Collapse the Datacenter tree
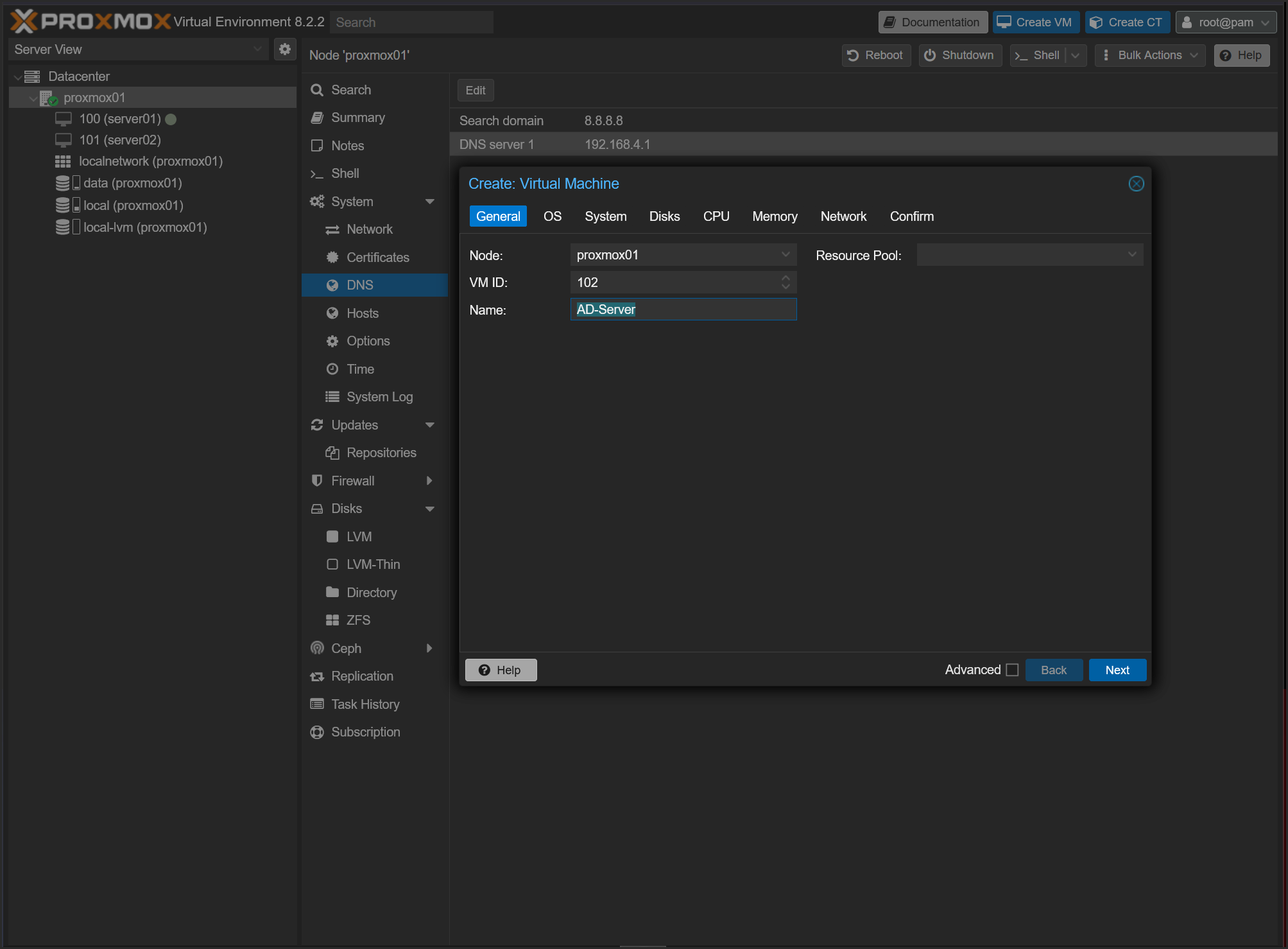 (x=17, y=77)
